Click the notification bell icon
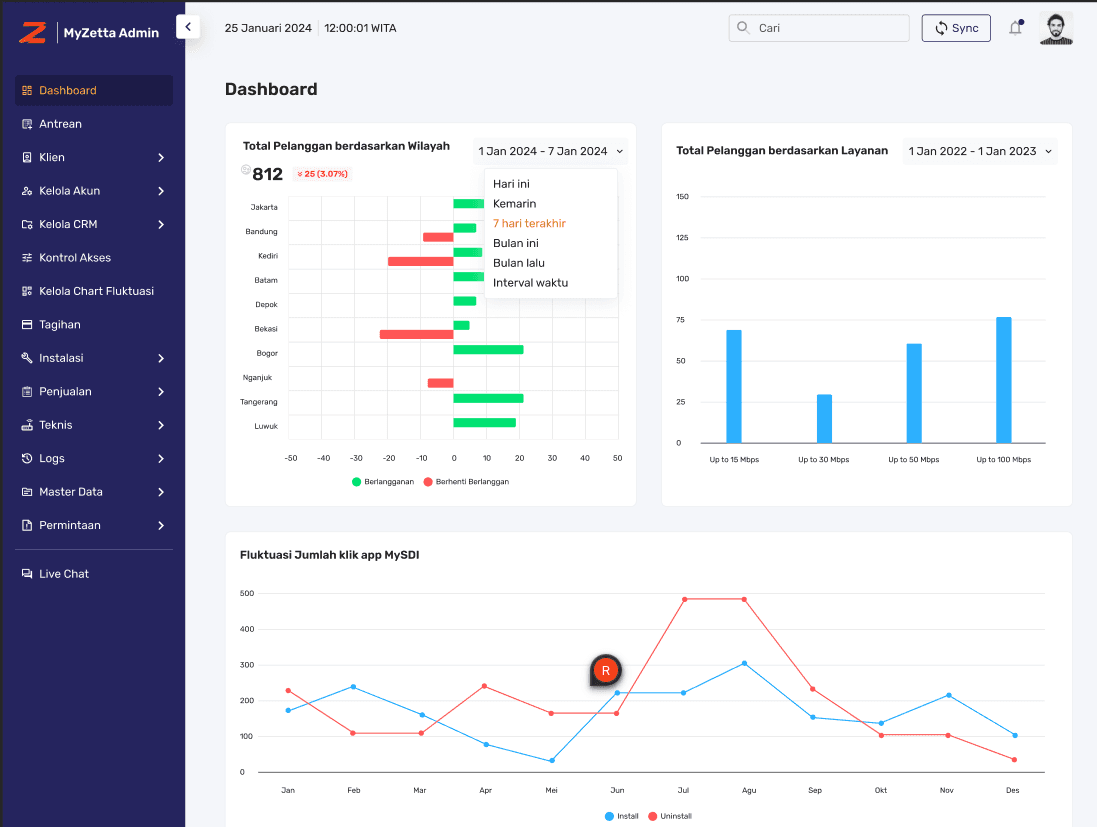1097x827 pixels. point(1015,28)
